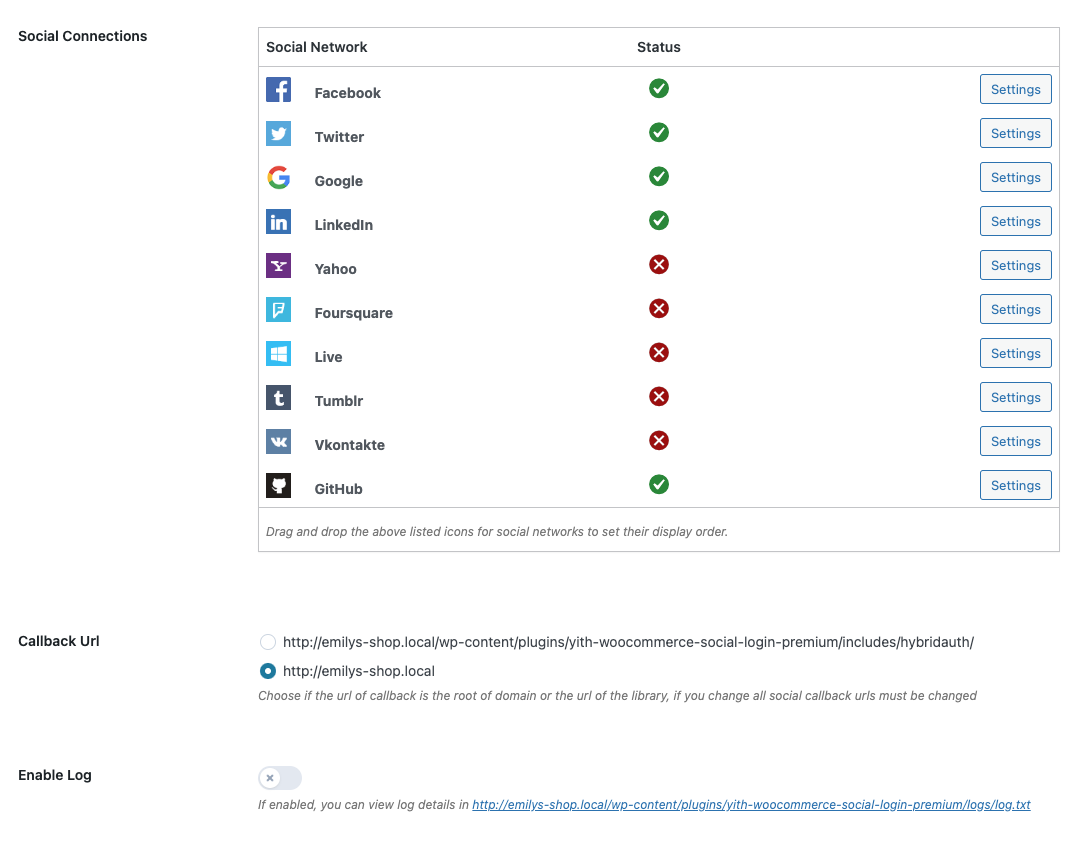Viewport: 1073px width, 842px height.
Task: Click the Live Windows icon
Action: (x=278, y=354)
